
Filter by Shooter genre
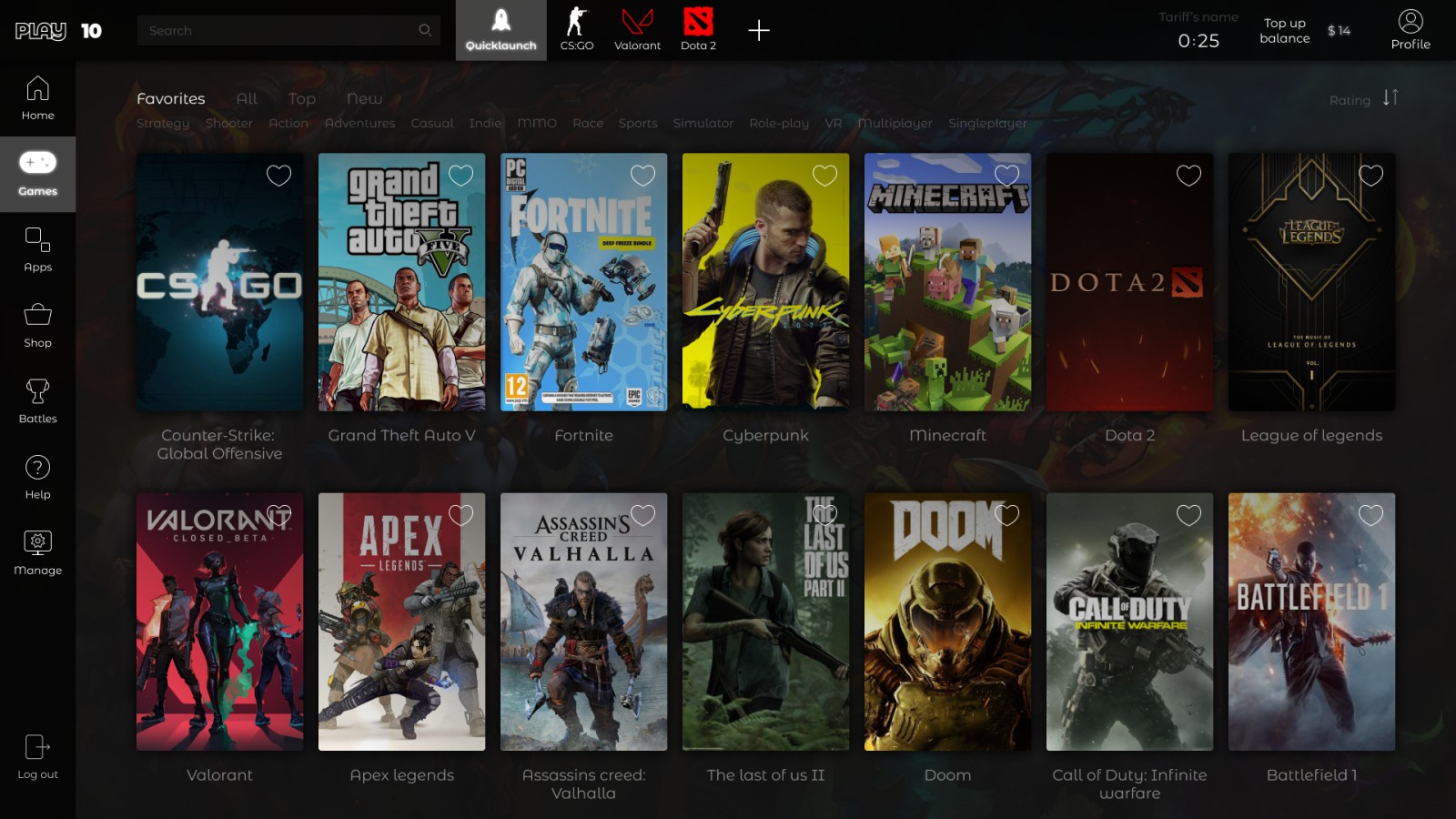(228, 123)
